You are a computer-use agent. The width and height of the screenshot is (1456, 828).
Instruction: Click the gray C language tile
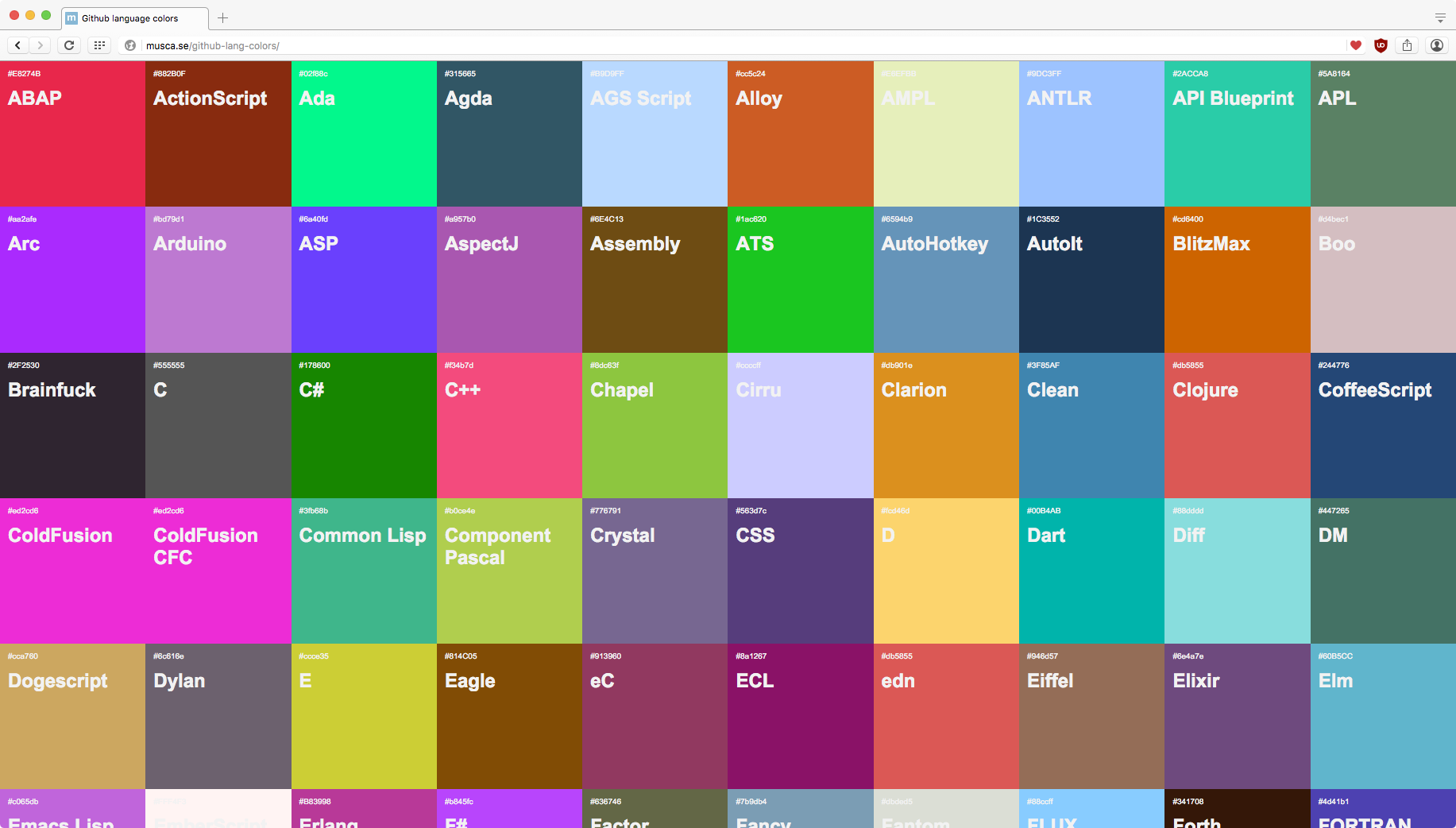click(218, 425)
